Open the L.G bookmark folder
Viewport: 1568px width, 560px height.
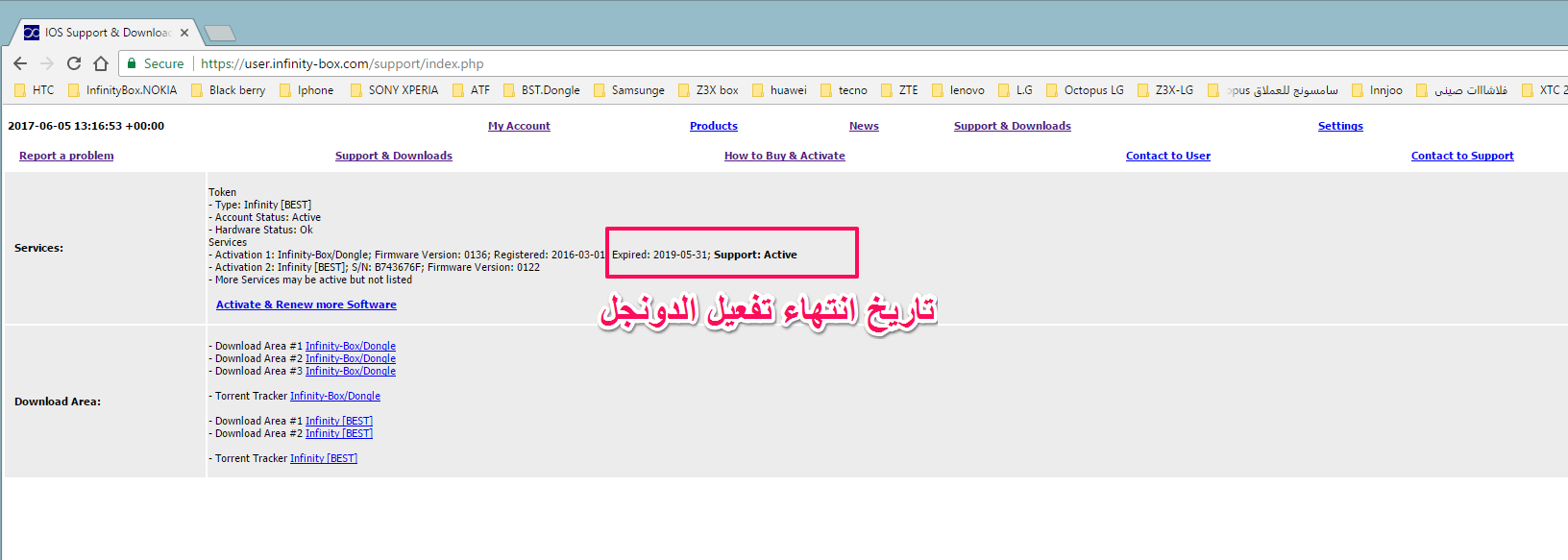click(1016, 90)
